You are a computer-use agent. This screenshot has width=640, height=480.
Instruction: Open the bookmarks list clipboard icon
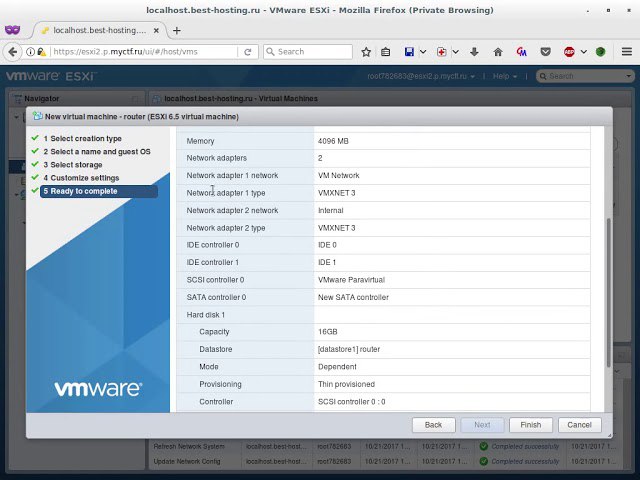385,52
